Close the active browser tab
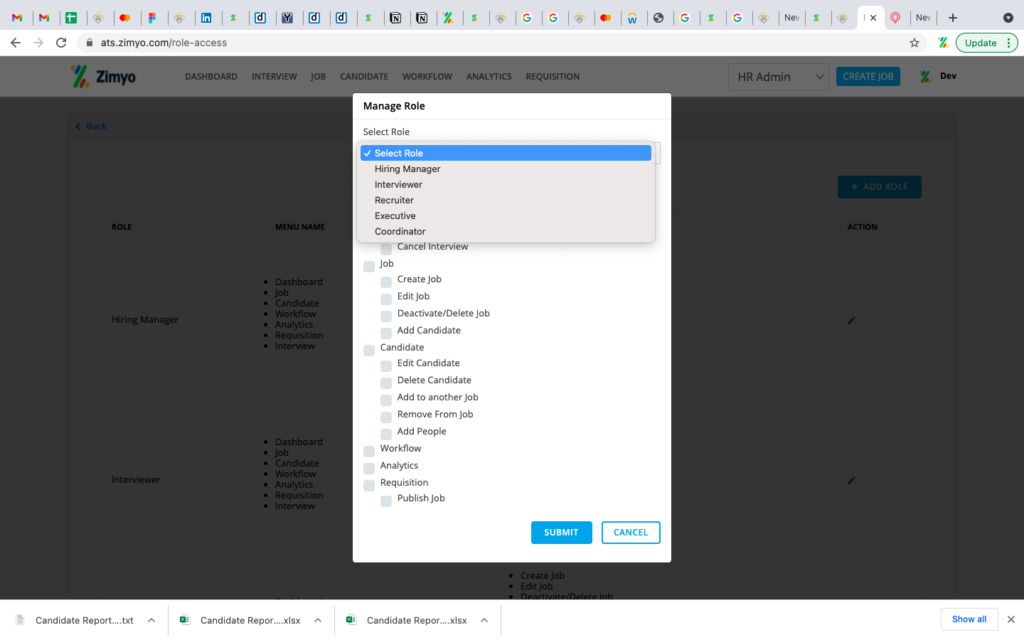This screenshot has height=640, width=1024. point(873,18)
